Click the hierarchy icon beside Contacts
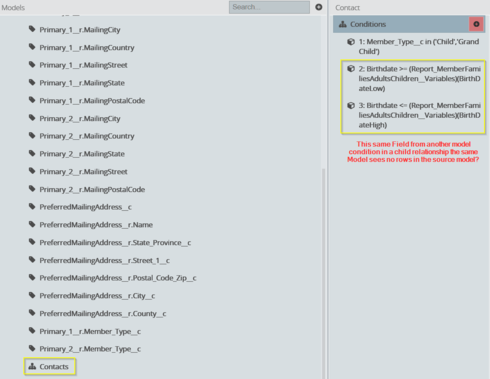Screen dimensions: 490x379 click(32, 366)
